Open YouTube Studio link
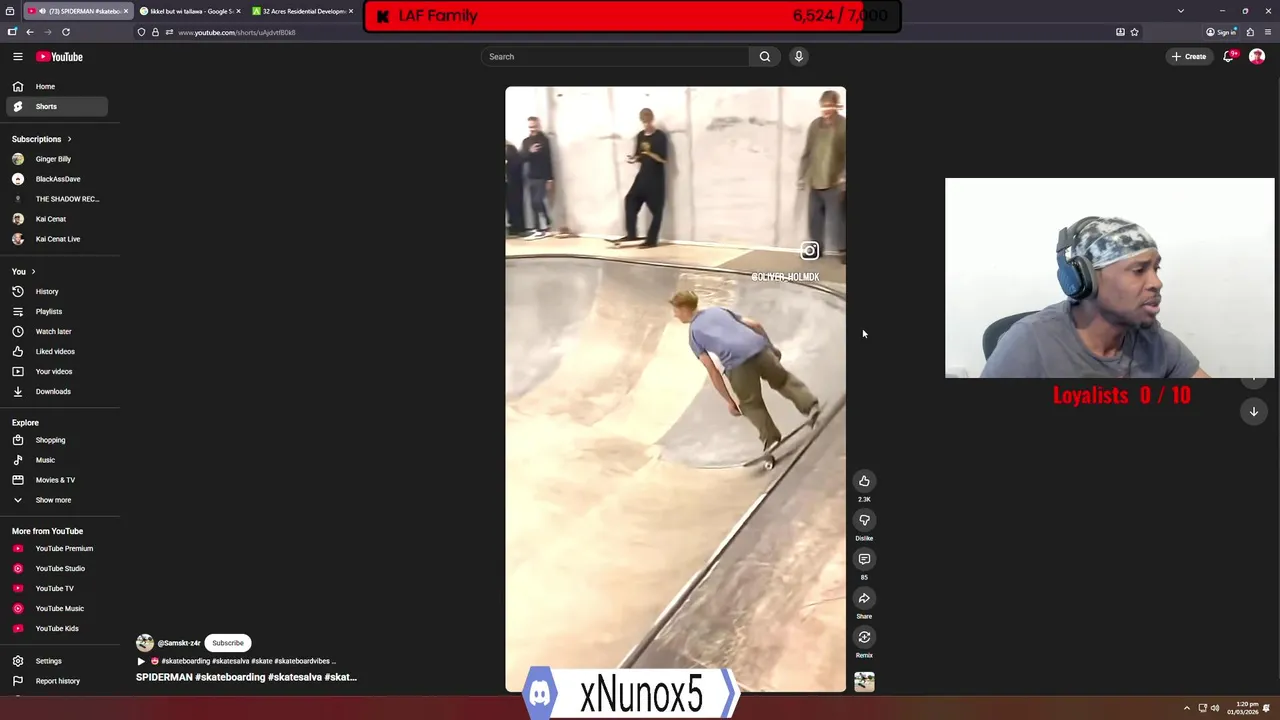 (57, 569)
